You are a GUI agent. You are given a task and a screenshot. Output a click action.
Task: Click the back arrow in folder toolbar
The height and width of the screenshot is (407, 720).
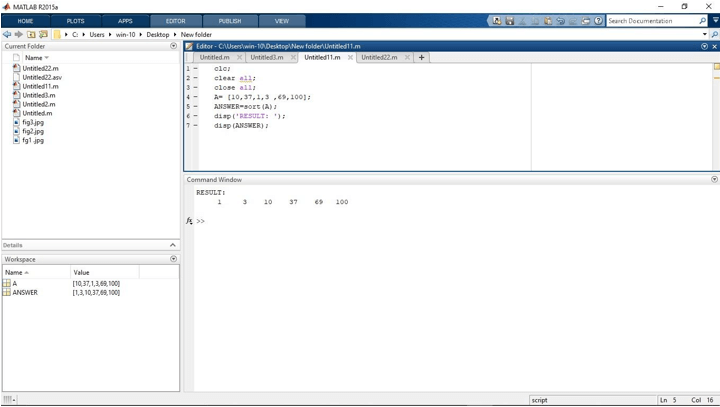[x=7, y=34]
